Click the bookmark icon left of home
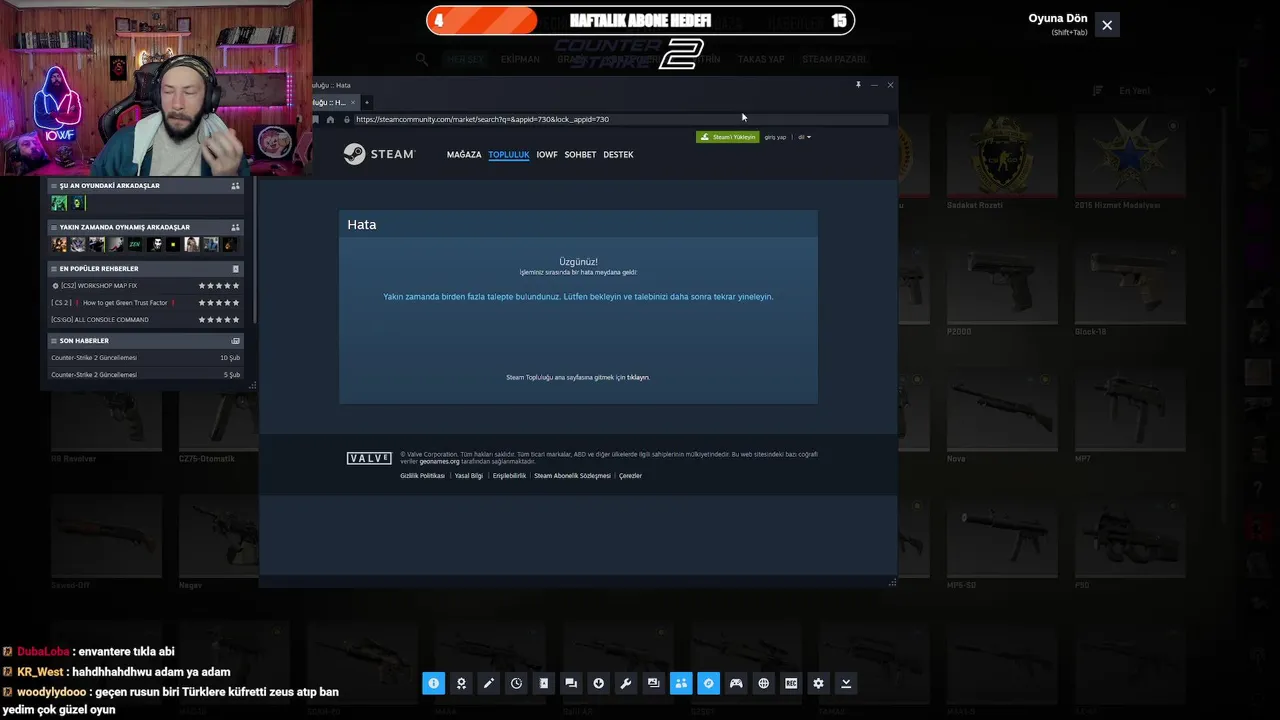Viewport: 1280px width, 720px height. pos(316,119)
